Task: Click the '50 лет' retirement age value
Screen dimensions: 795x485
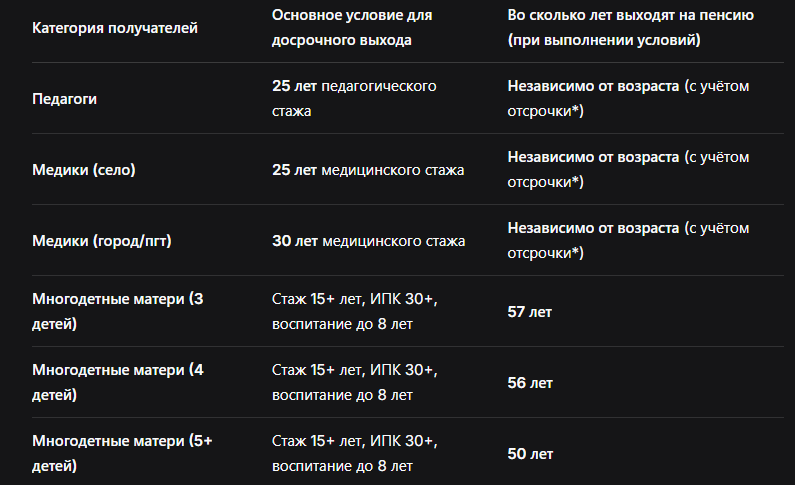Action: (530, 454)
